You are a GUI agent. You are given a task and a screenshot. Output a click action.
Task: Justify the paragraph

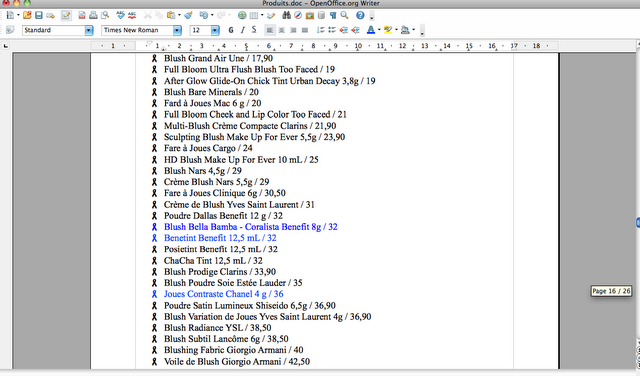(304, 30)
